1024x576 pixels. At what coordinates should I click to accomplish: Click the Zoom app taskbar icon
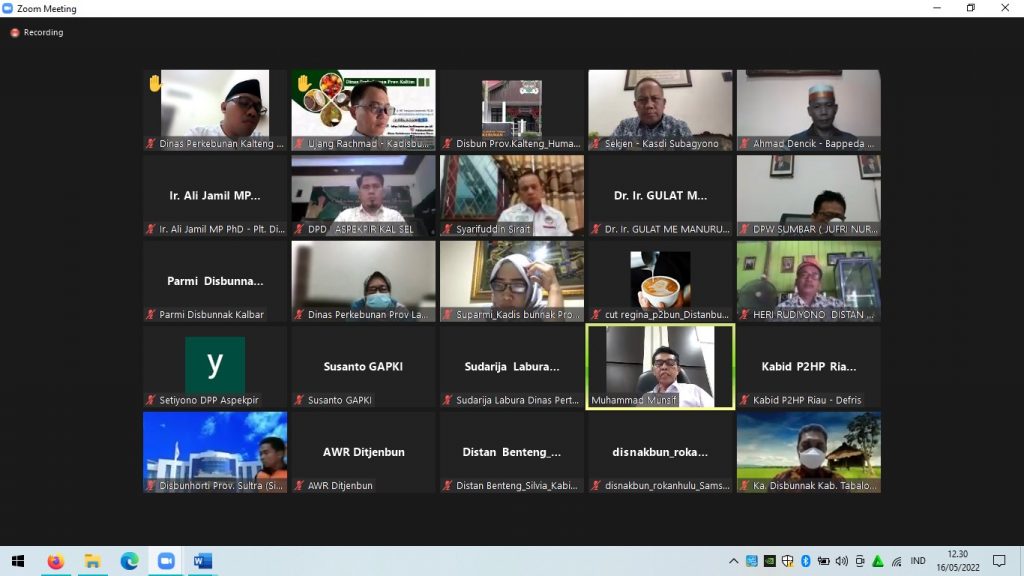pyautogui.click(x=166, y=561)
